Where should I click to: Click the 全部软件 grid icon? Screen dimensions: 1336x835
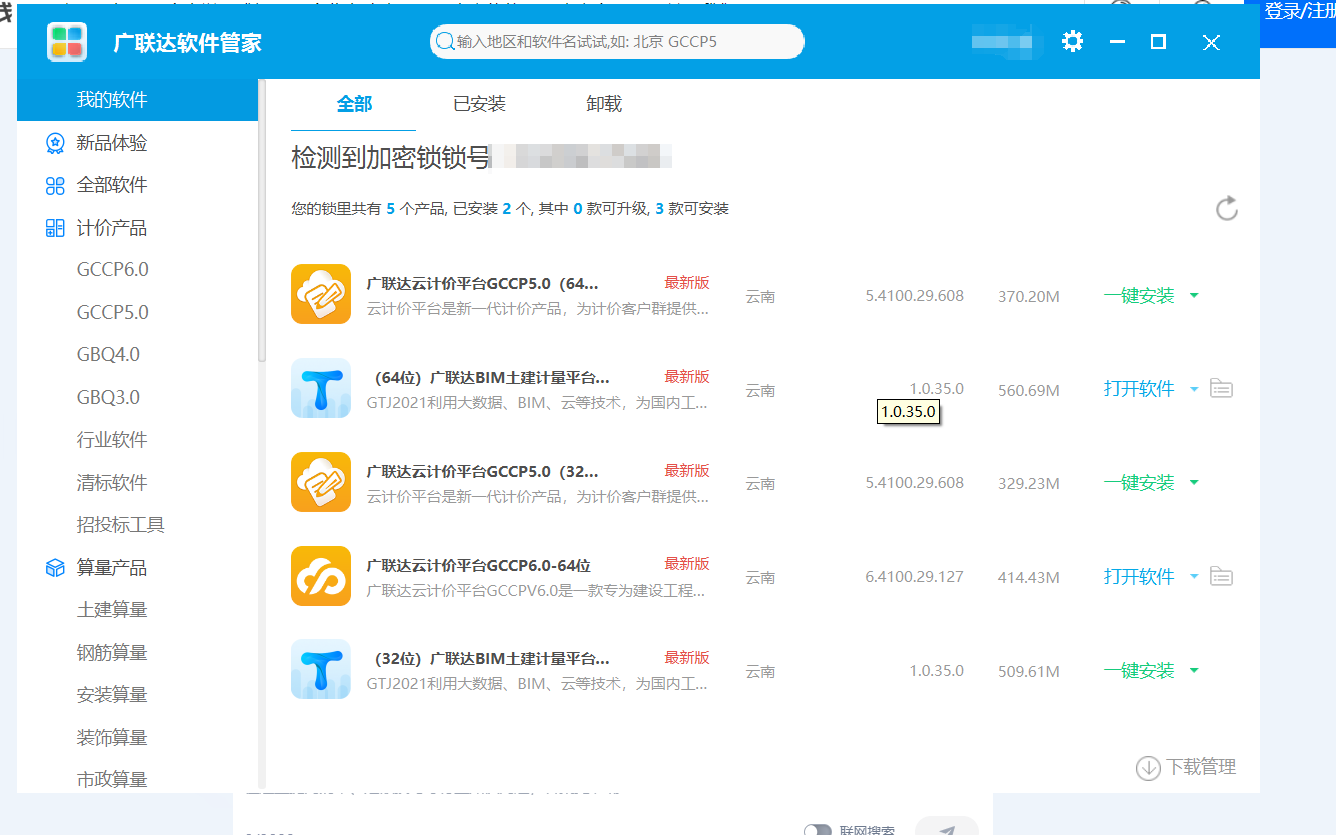pyautogui.click(x=55, y=186)
